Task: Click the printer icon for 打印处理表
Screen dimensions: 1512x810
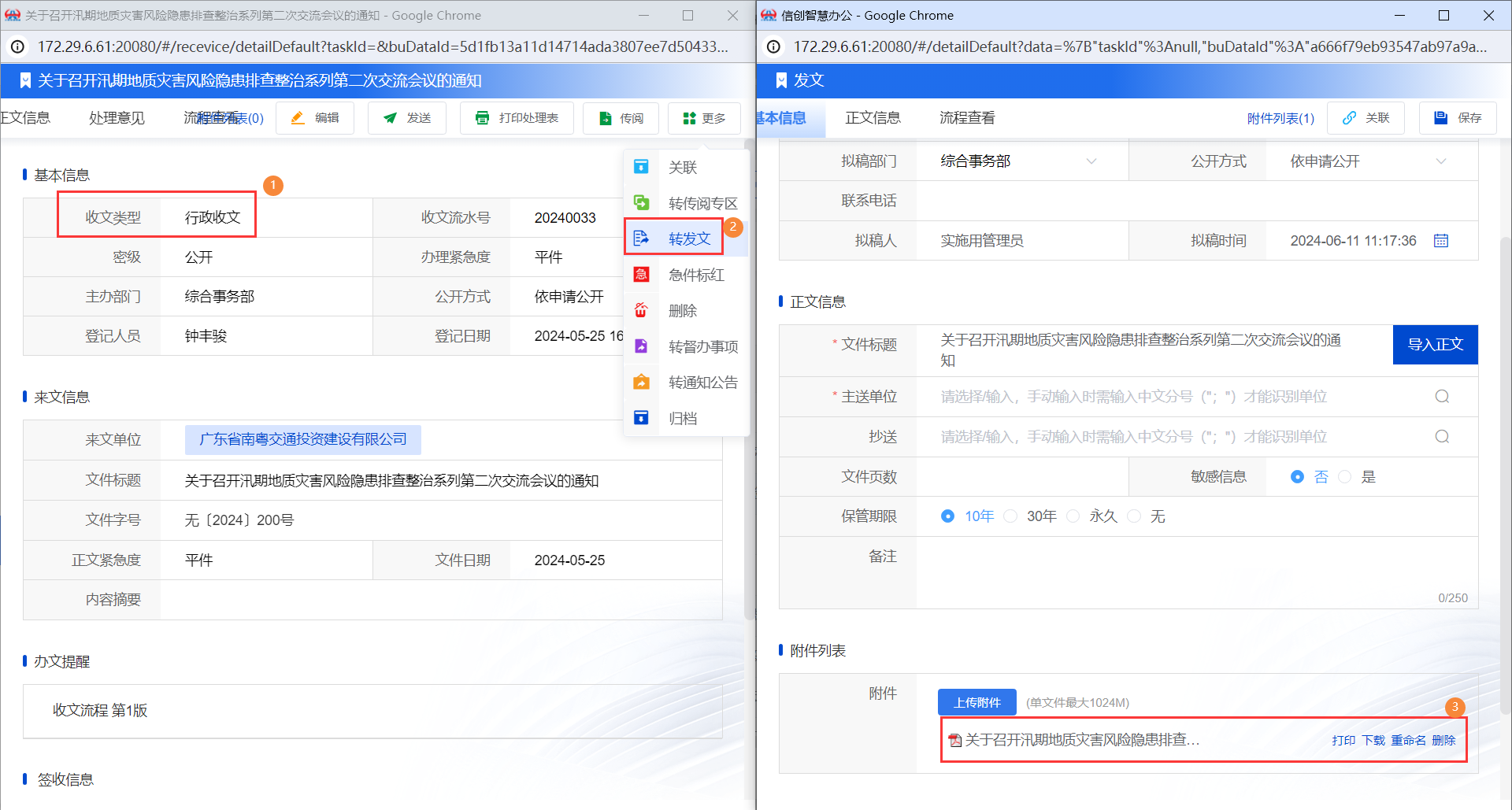Action: click(x=482, y=118)
